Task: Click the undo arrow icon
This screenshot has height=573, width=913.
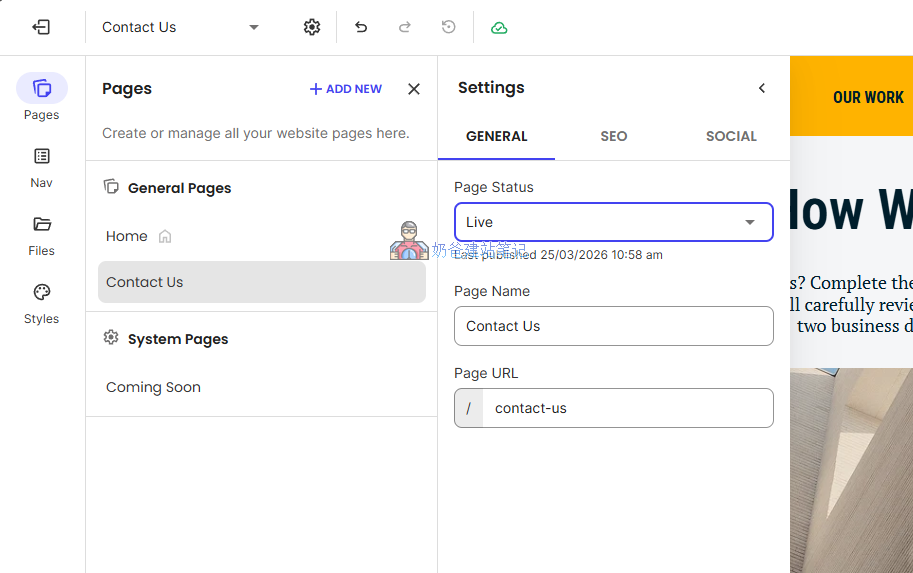Action: [x=361, y=27]
